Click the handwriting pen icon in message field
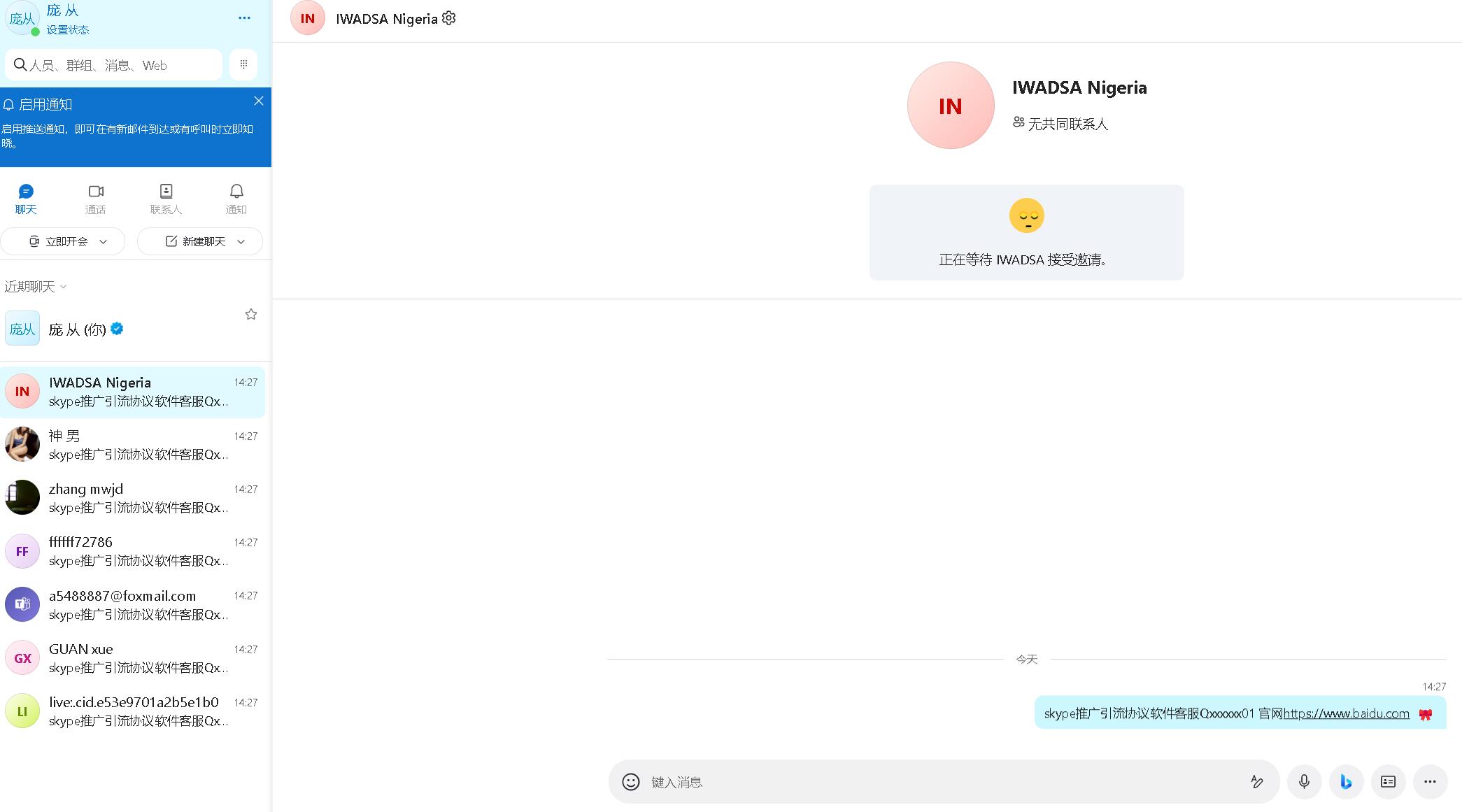Viewport: 1462px width, 812px height. pos(1257,782)
